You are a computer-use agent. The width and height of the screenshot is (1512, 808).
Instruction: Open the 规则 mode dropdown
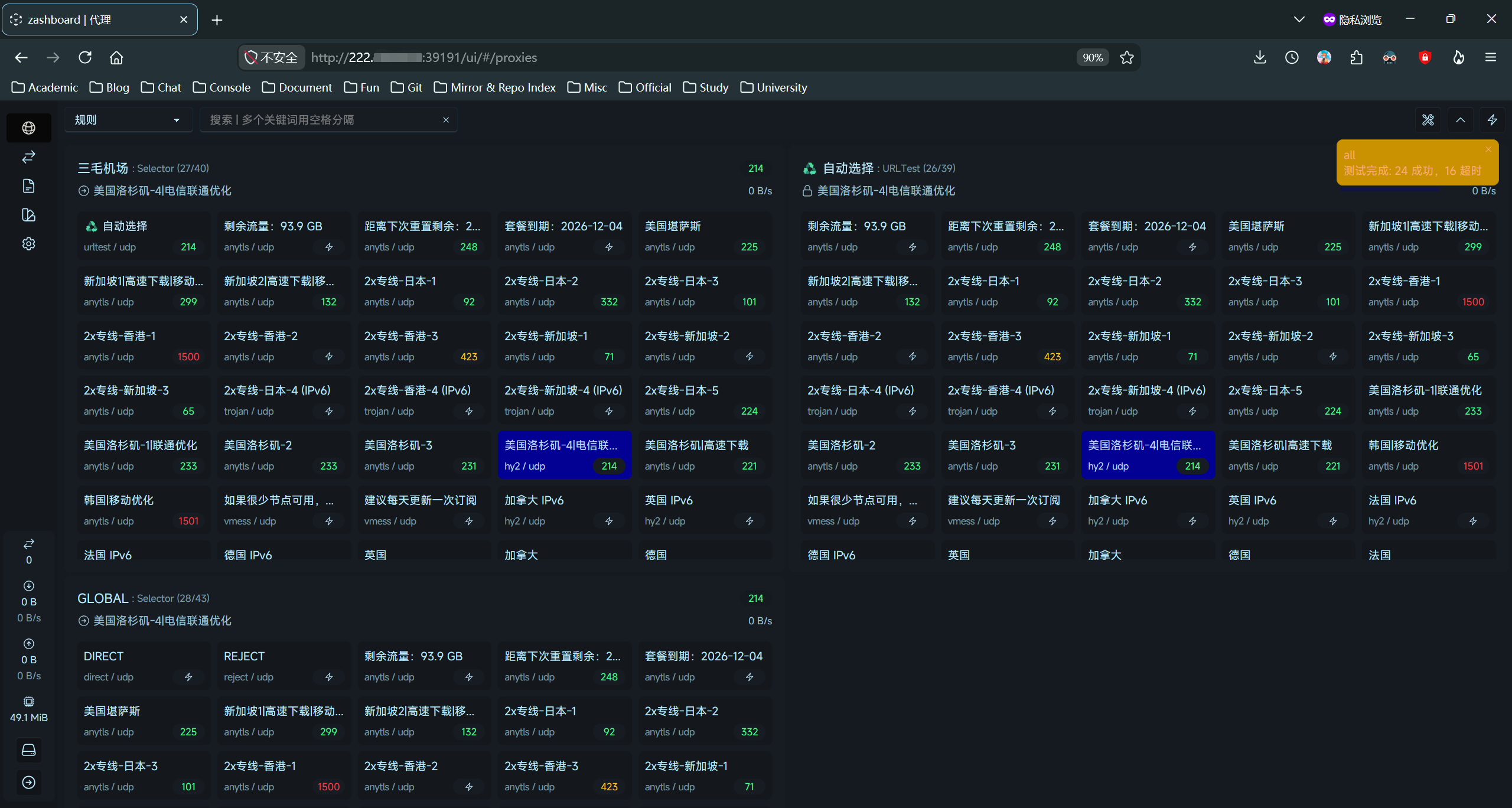[128, 120]
